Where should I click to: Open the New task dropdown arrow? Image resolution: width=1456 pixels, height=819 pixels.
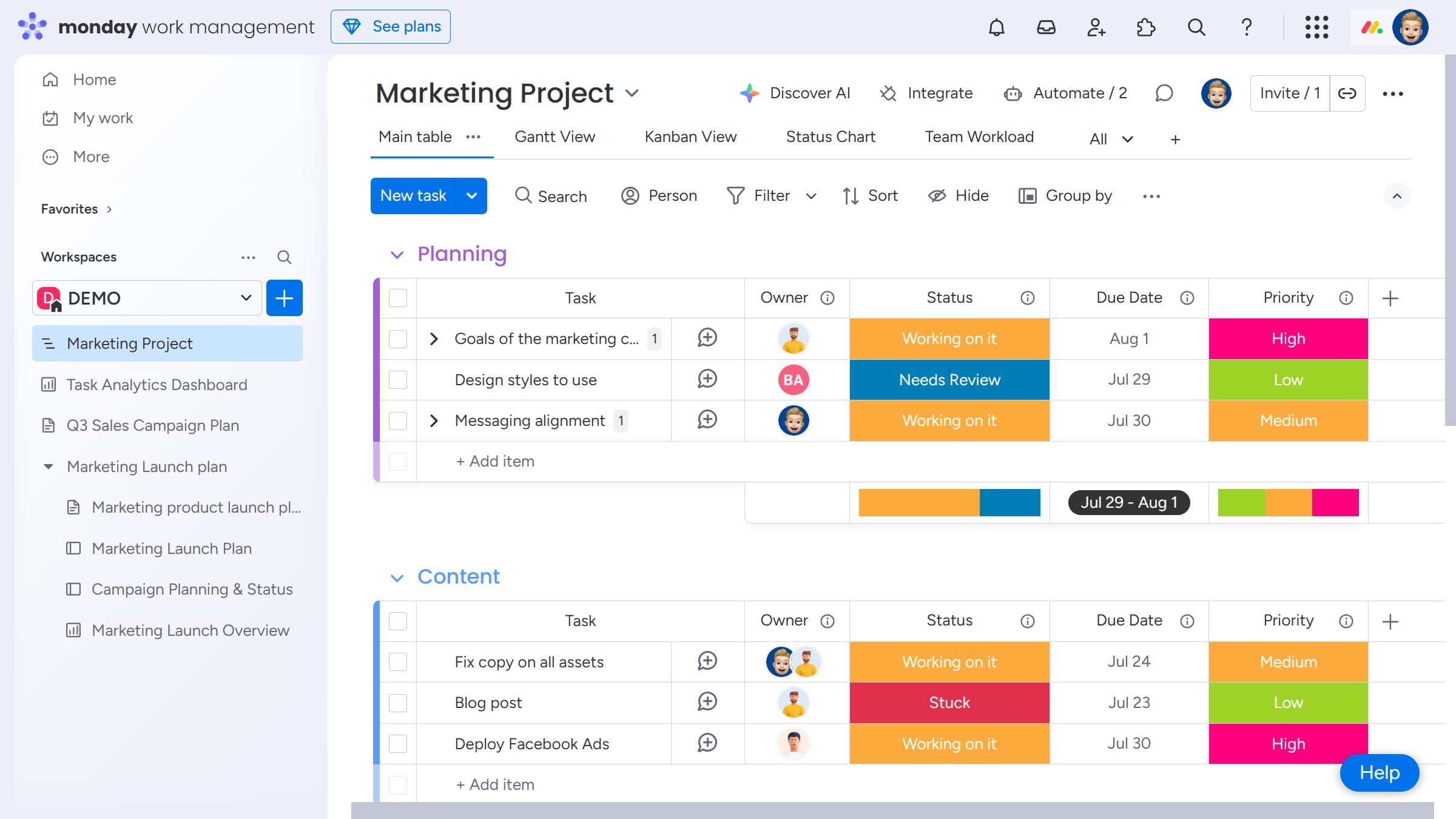tap(471, 196)
